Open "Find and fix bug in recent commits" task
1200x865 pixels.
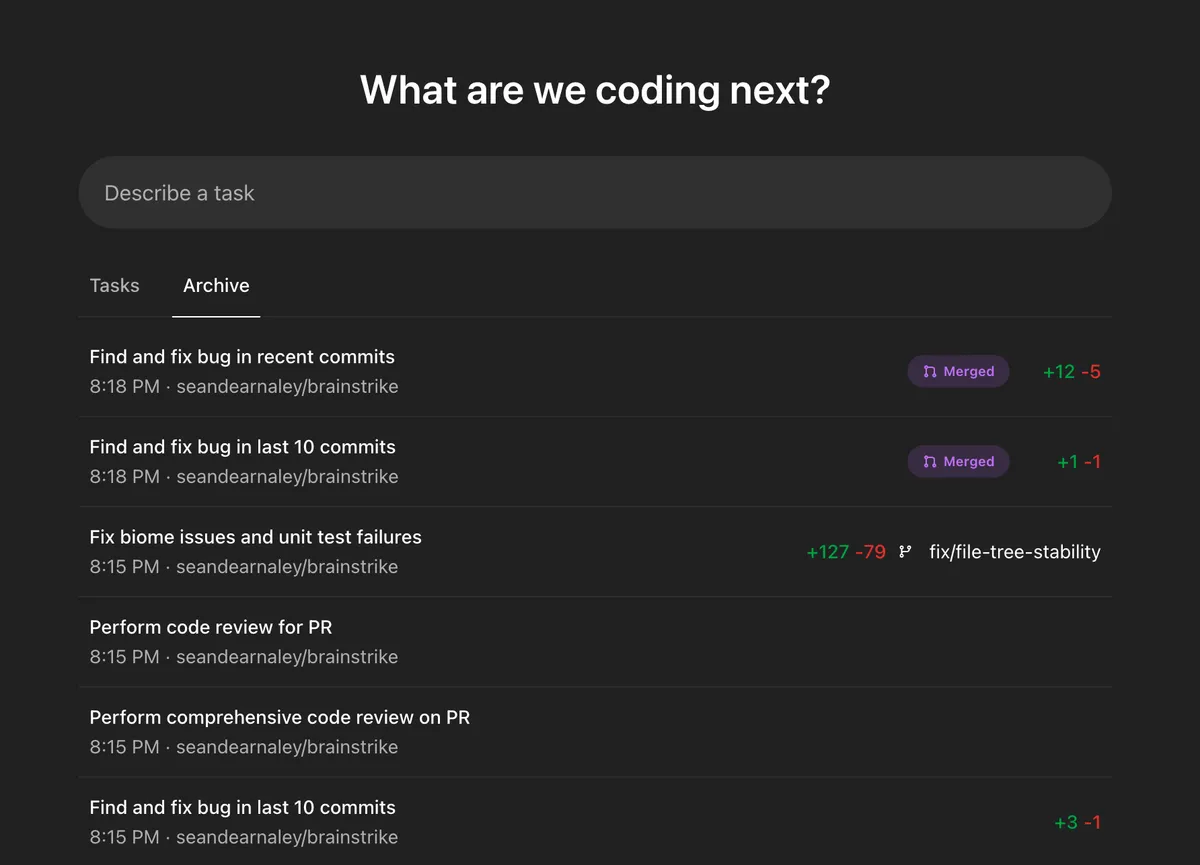242,357
